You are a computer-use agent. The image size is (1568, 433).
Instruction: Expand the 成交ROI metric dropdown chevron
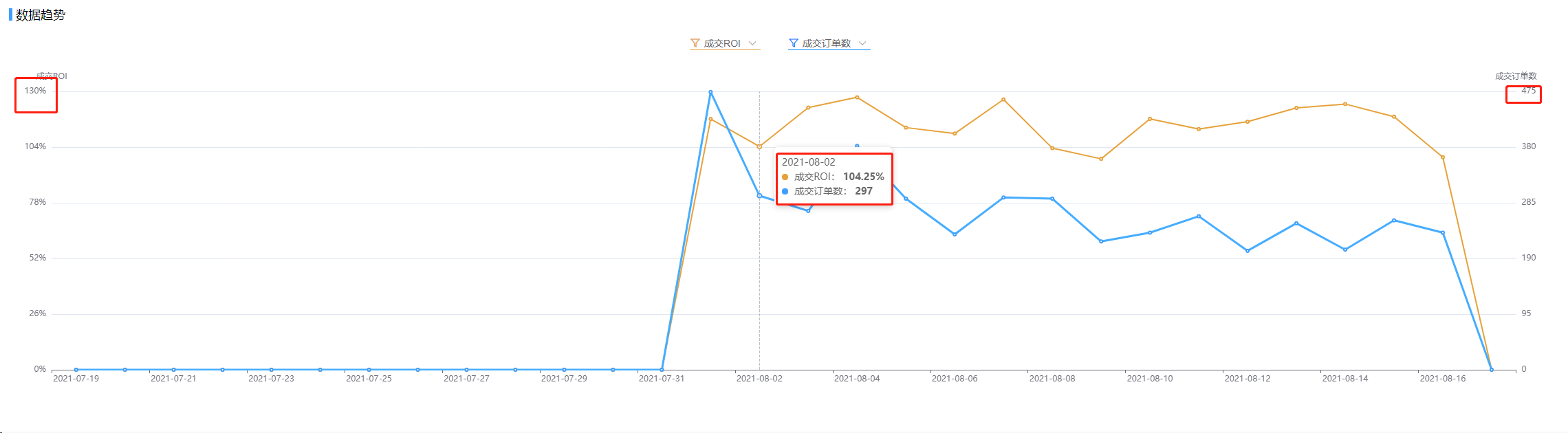click(x=752, y=43)
